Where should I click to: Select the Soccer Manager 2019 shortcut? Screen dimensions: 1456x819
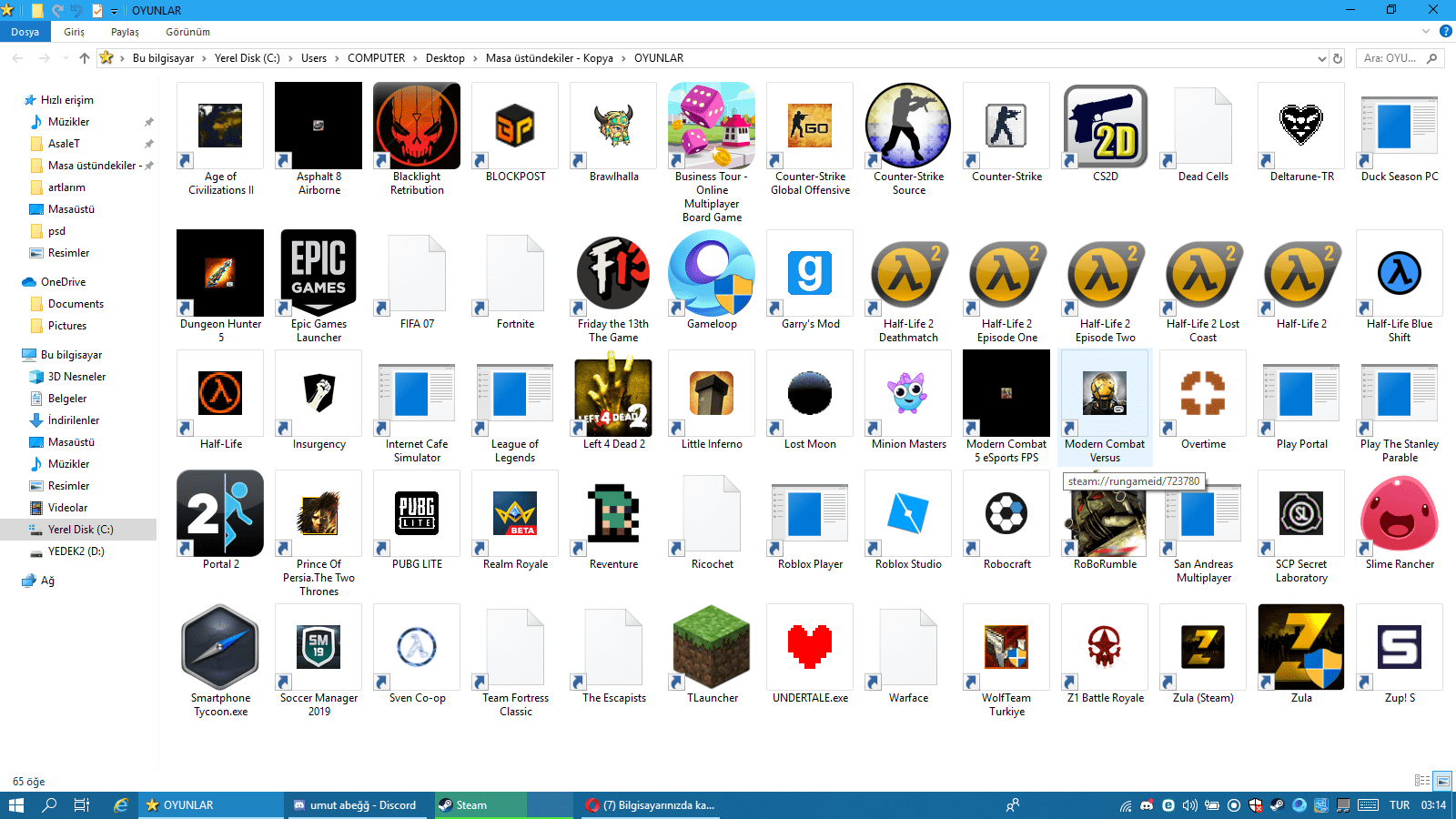coord(318,647)
